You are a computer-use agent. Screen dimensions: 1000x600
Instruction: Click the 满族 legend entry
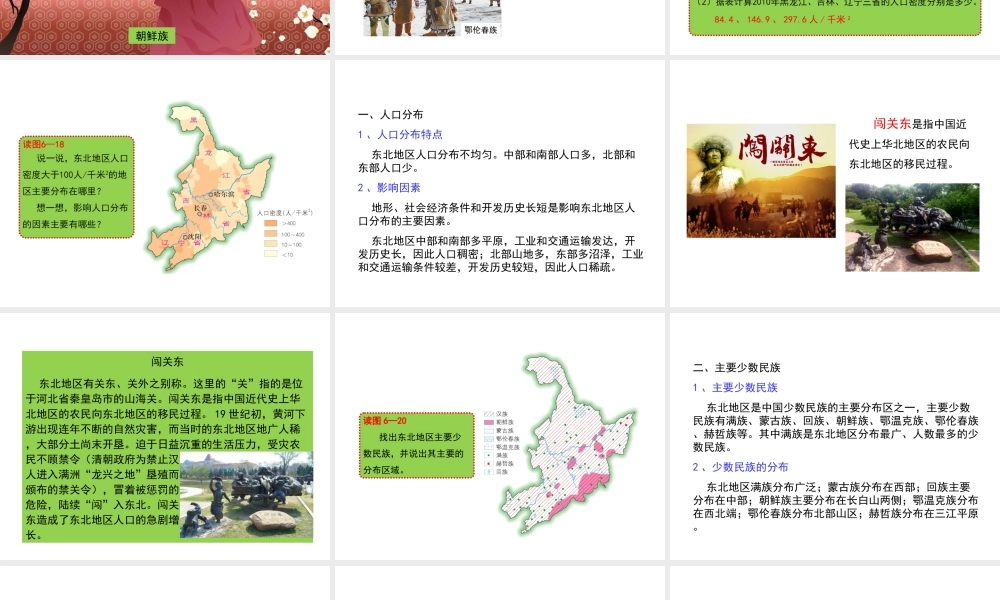pos(496,455)
